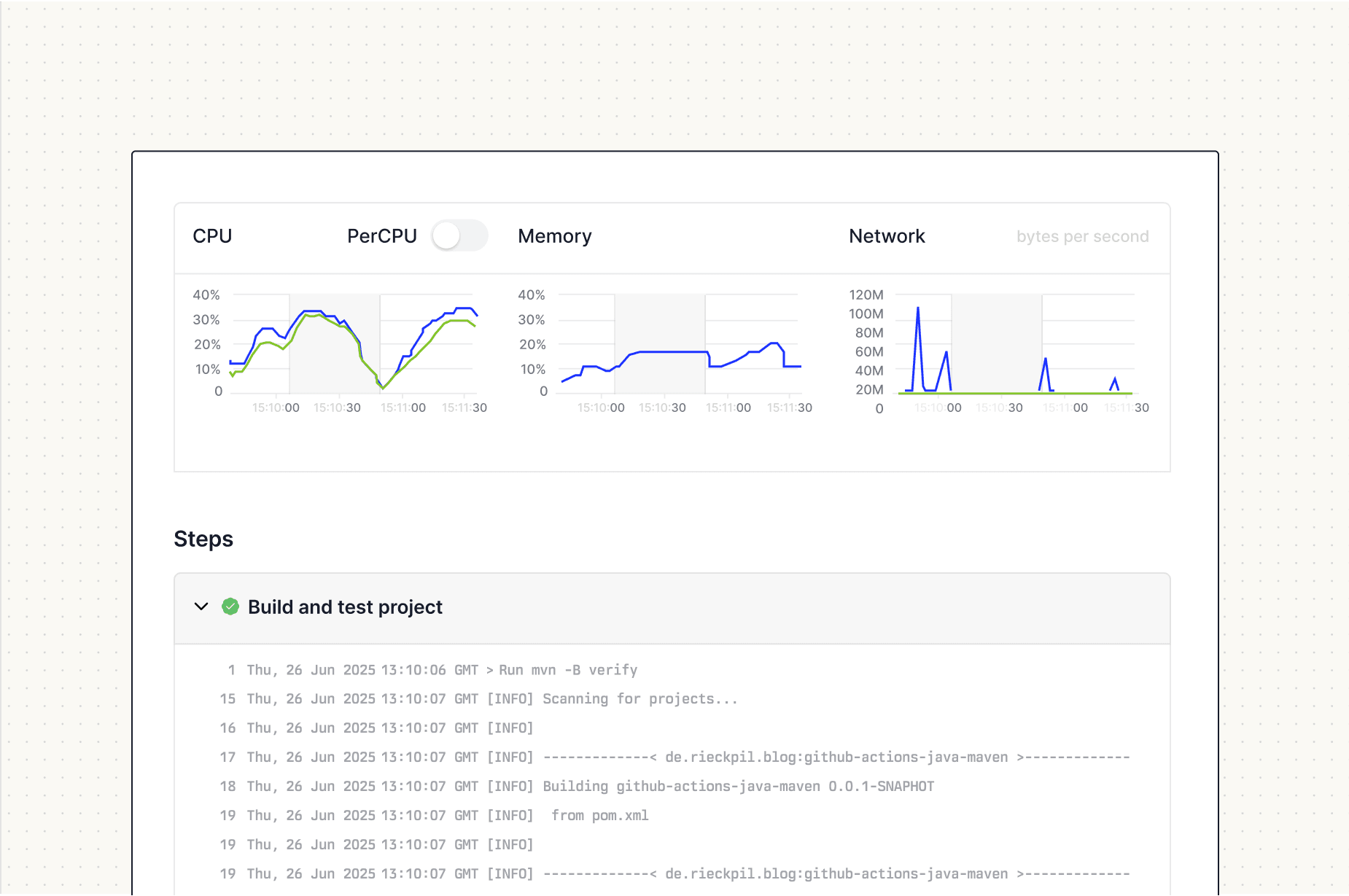Image resolution: width=1349 pixels, height=896 pixels.
Task: Click the Network panel heading
Action: pyautogui.click(x=887, y=236)
